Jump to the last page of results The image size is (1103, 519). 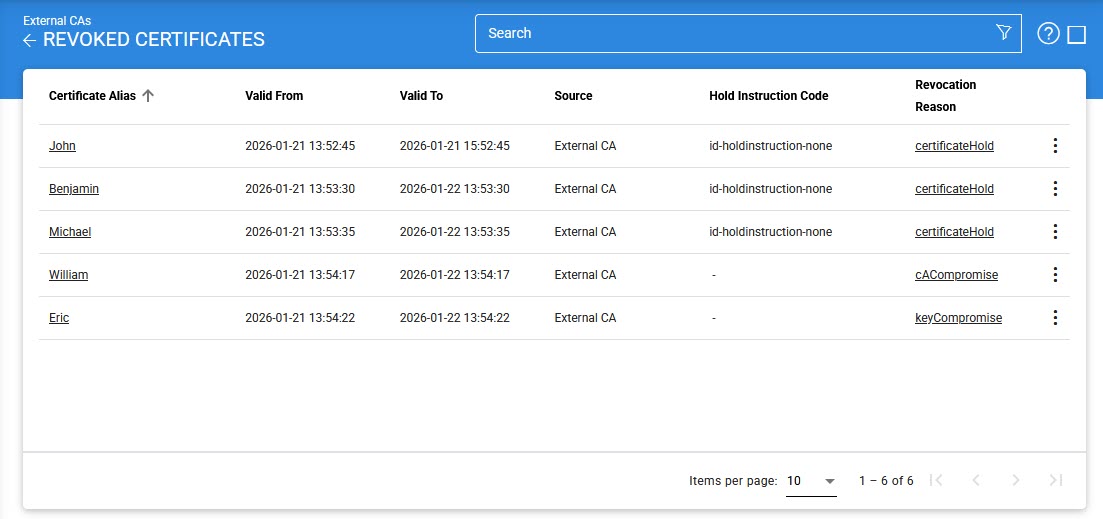(x=1056, y=480)
